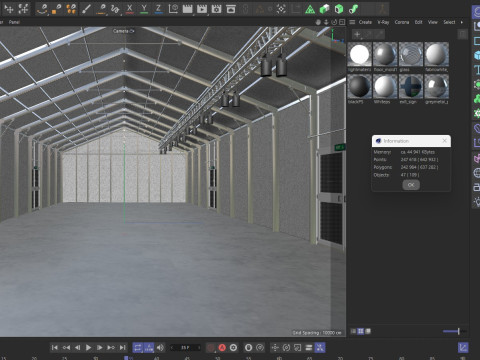Toggle rotation key recording icon

click(286, 348)
